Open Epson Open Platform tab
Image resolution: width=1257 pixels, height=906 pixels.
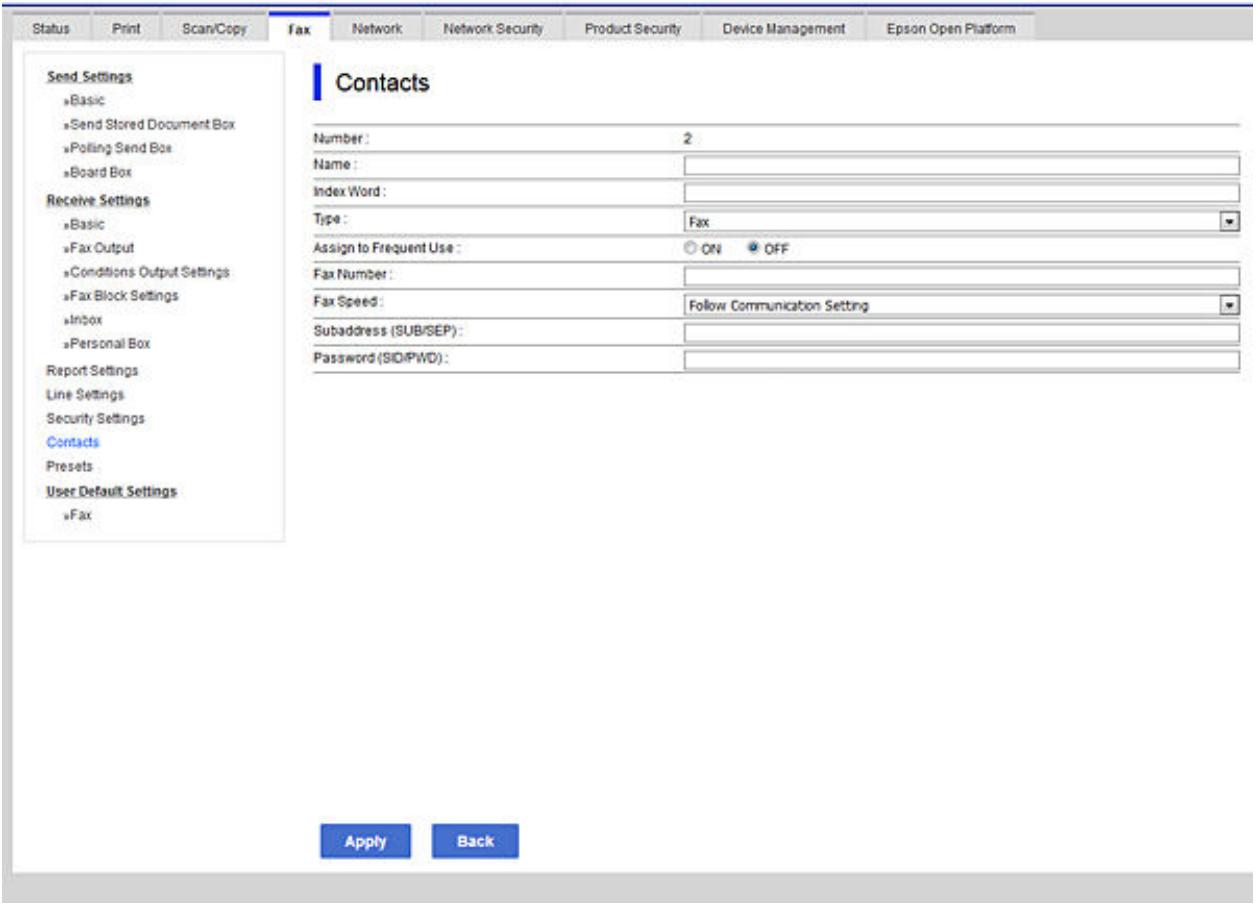(950, 30)
